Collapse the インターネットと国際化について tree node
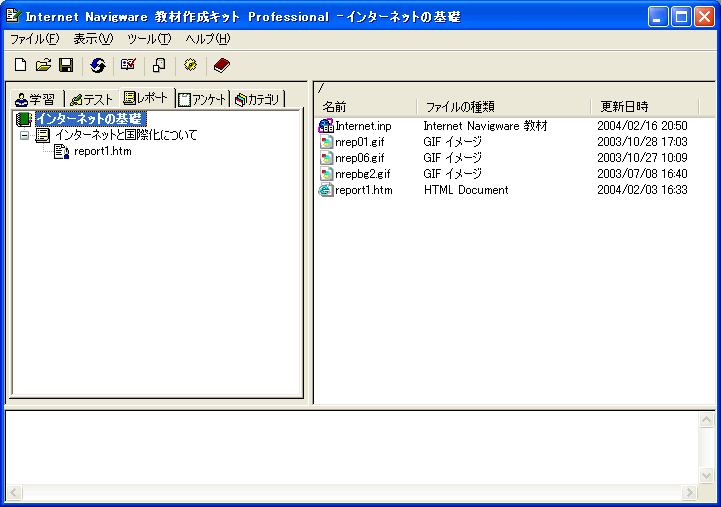The height and width of the screenshot is (507, 721). 24,135
